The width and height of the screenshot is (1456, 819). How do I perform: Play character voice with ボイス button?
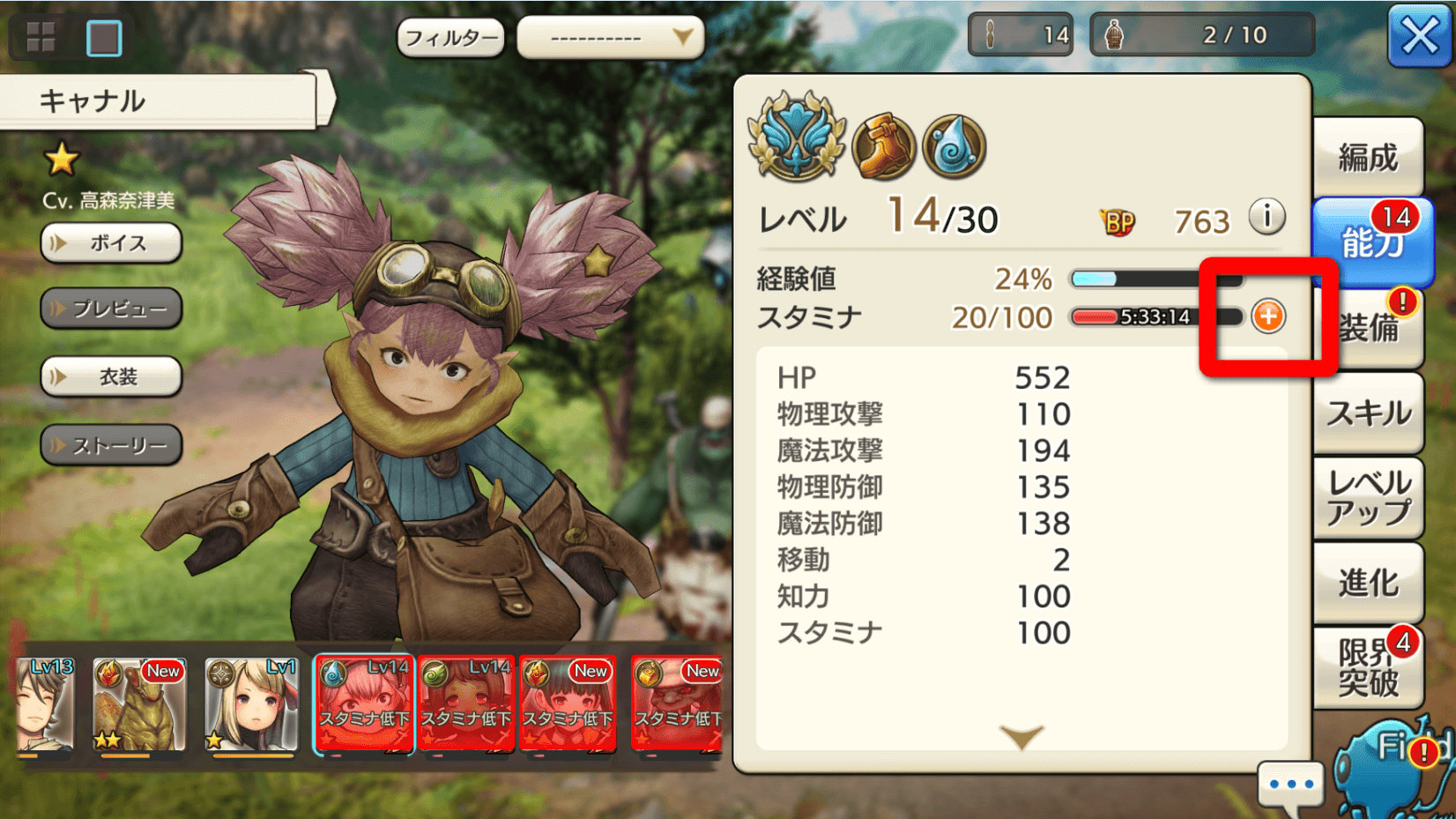(111, 243)
